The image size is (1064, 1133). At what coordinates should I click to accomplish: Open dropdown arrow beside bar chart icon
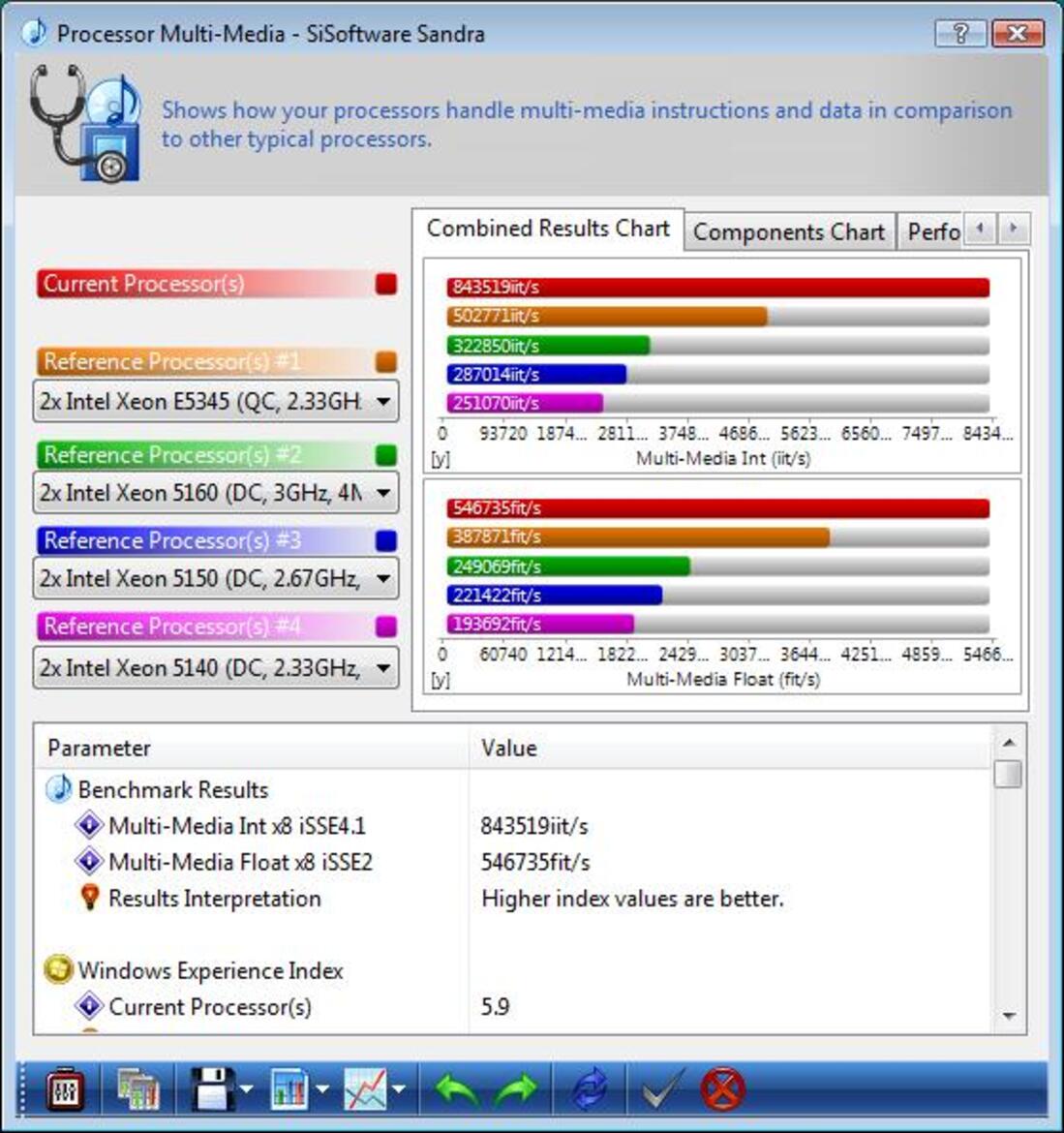[322, 1088]
